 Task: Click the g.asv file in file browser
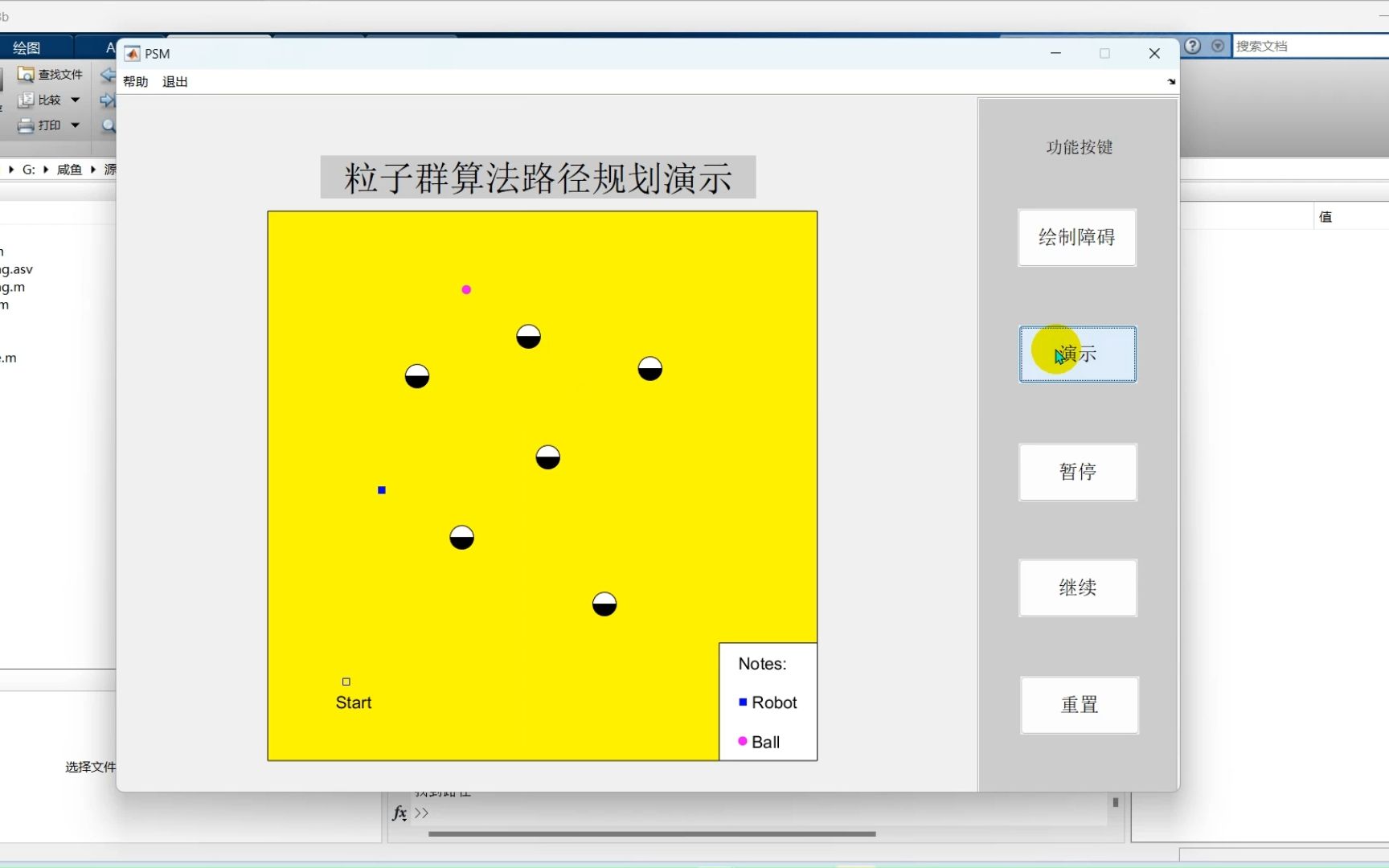[16, 269]
